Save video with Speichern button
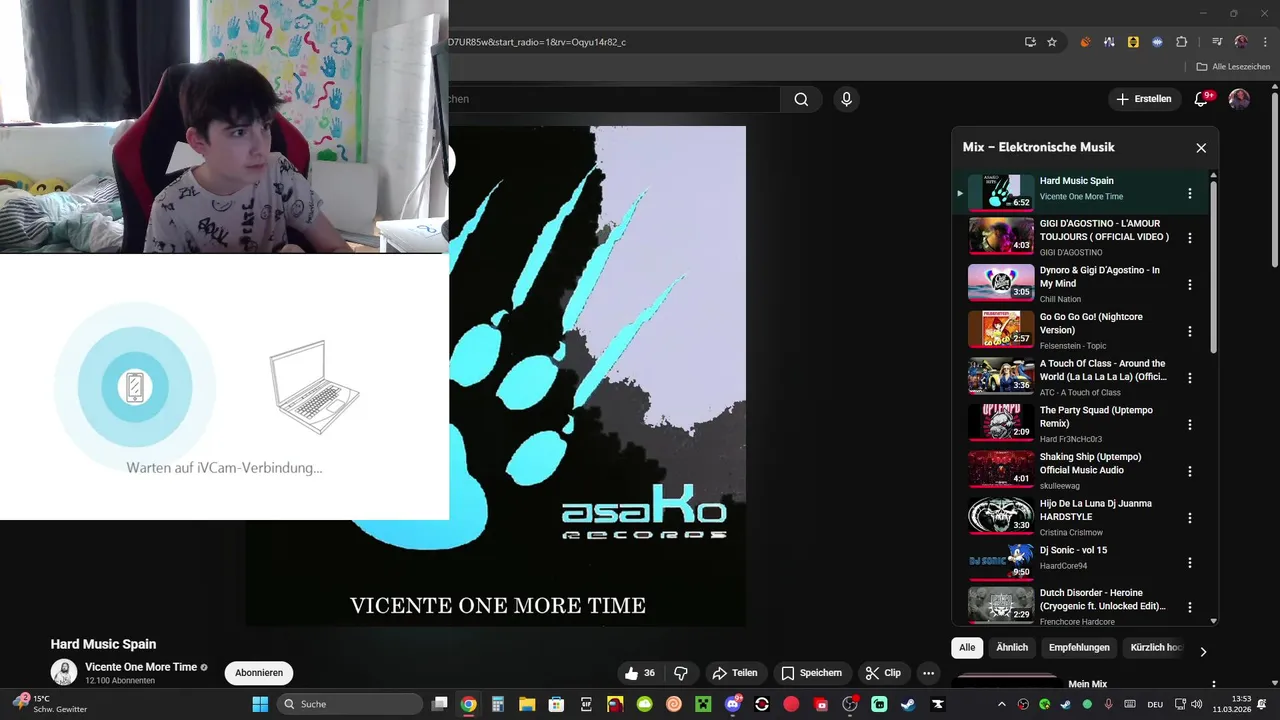 (812, 673)
